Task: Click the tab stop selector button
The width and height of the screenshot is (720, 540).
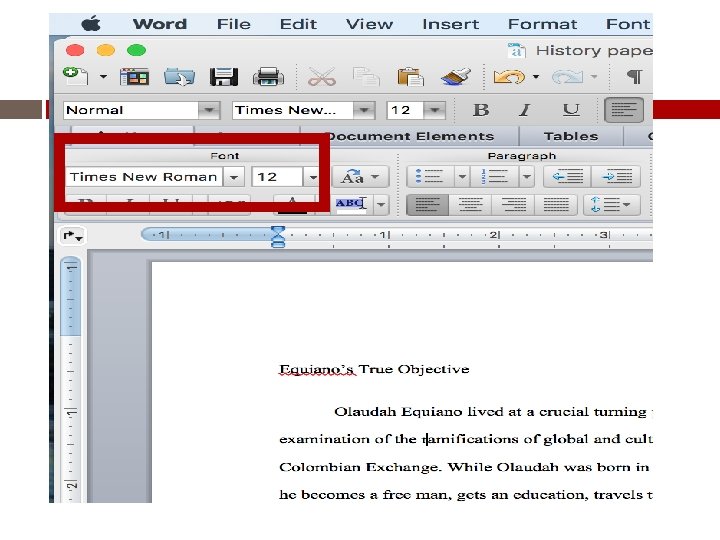Action: pyautogui.click(x=73, y=236)
